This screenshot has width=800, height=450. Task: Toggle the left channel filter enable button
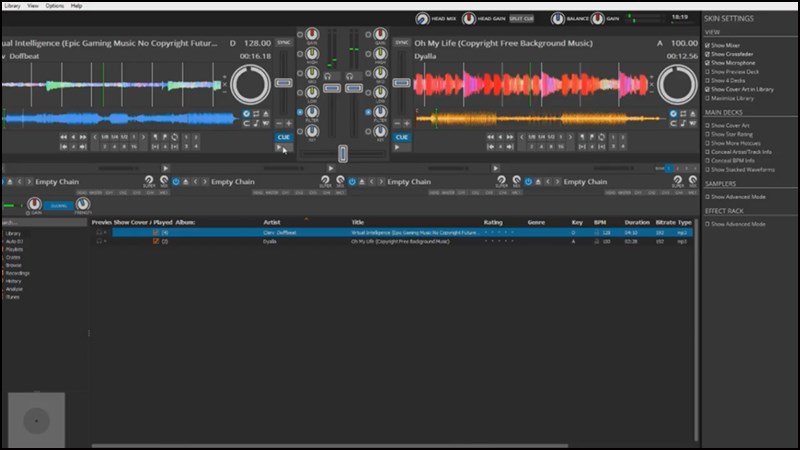tap(300, 112)
